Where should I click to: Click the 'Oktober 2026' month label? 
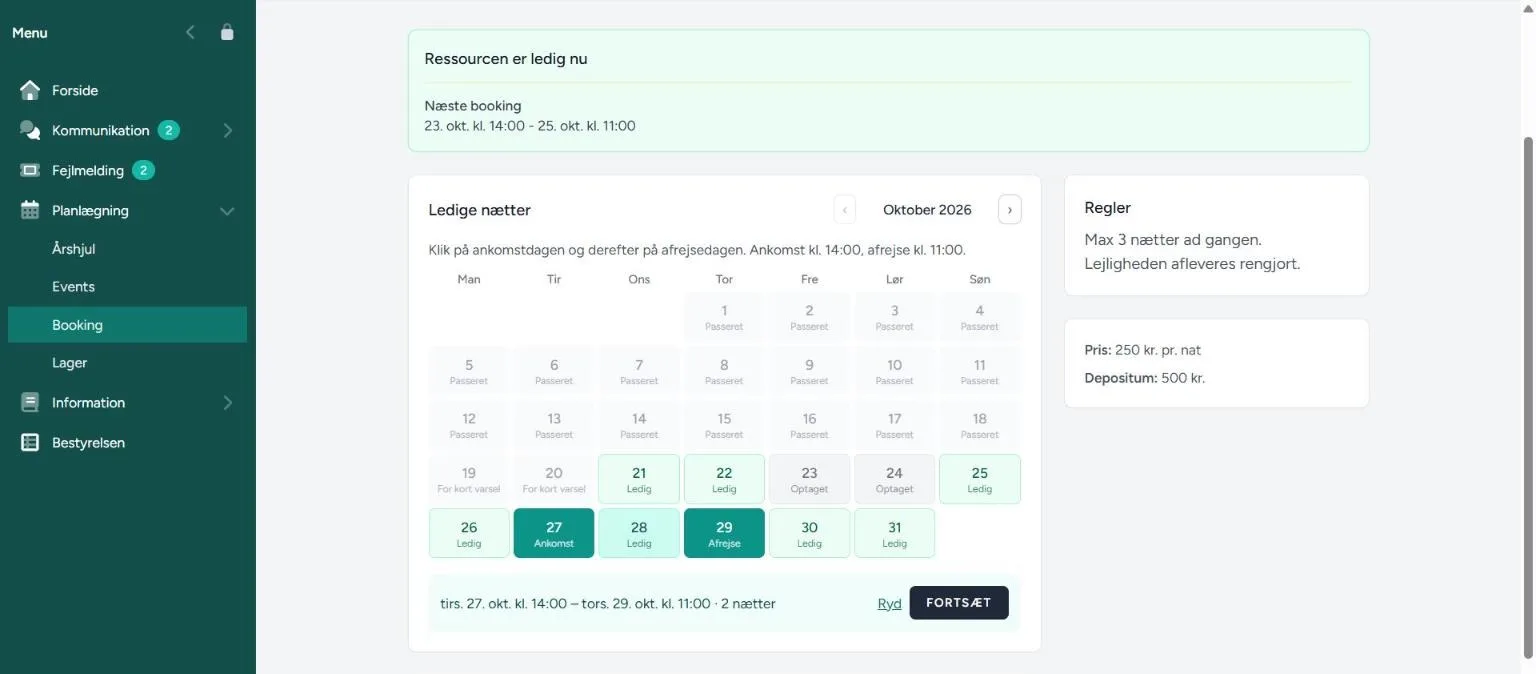click(928, 210)
